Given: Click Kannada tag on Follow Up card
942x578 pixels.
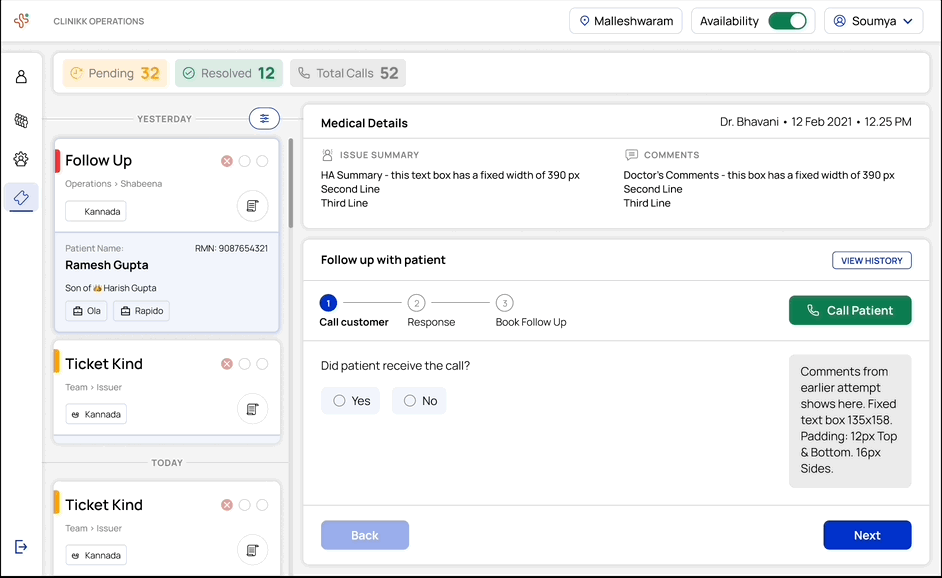Looking at the screenshot, I should 96,211.
